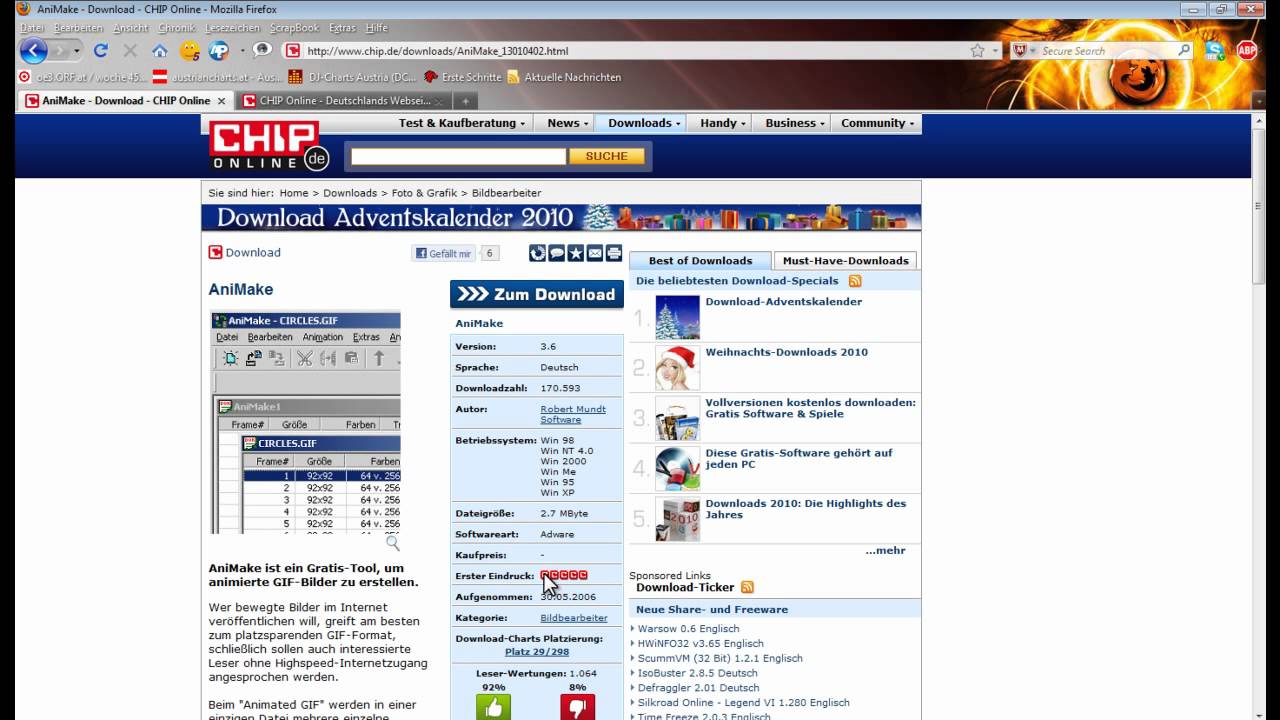Open the Platz 29/298 chart link

537,652
